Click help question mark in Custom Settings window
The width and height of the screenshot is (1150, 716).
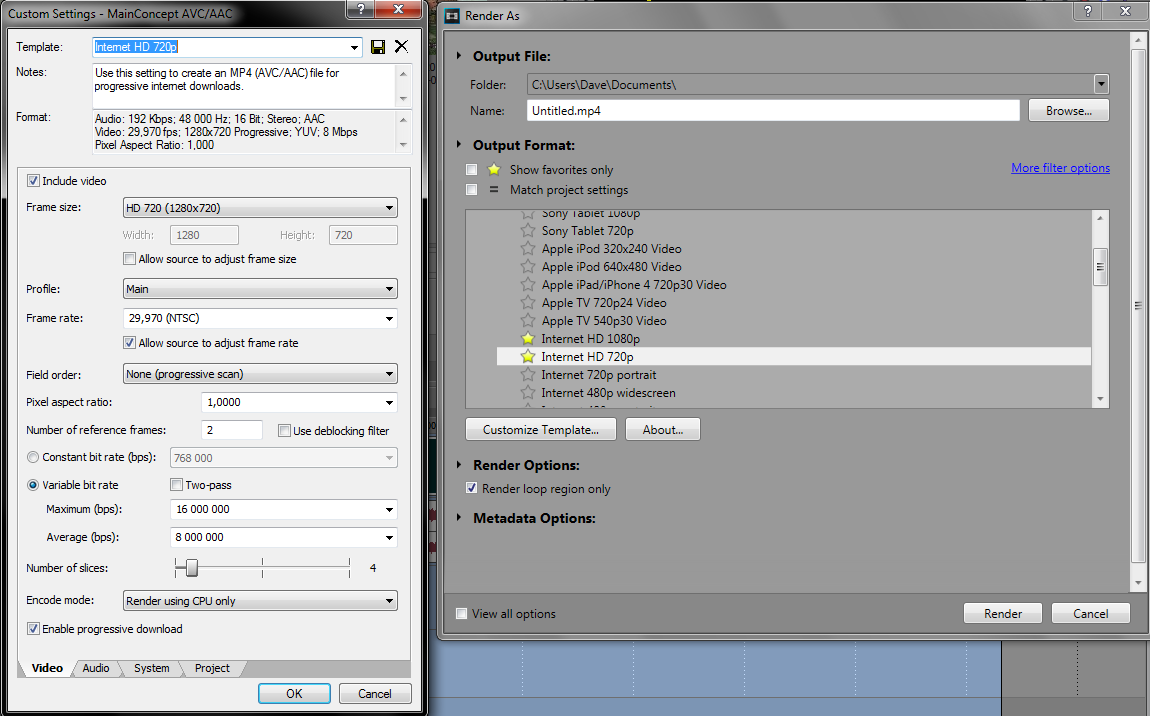coord(361,9)
